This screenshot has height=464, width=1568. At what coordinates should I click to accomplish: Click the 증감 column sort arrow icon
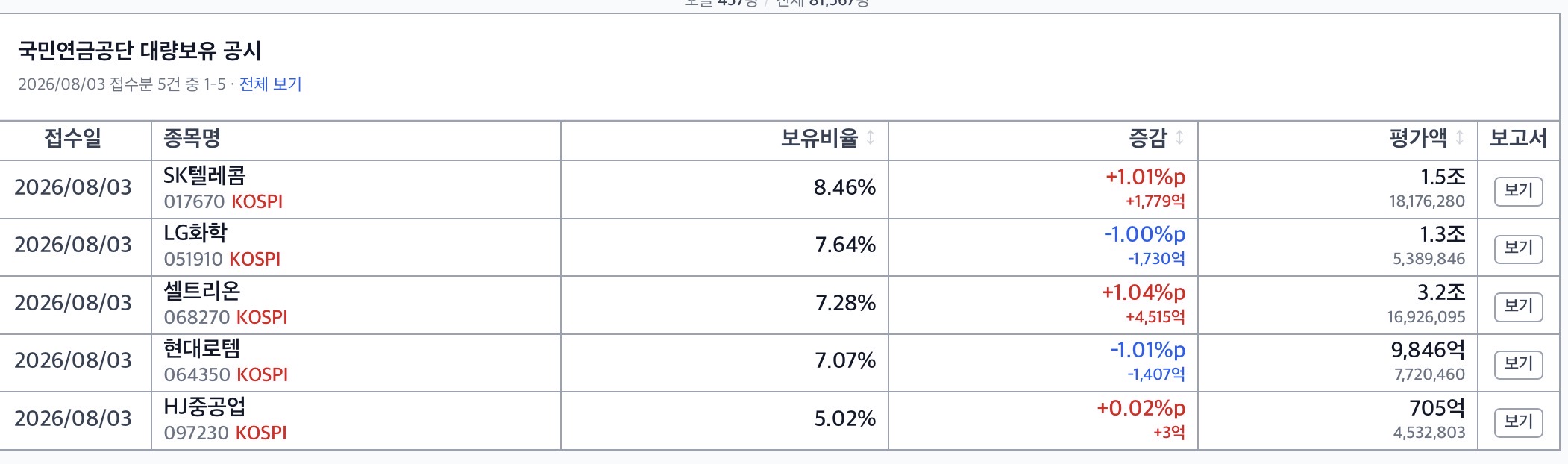(x=1179, y=138)
